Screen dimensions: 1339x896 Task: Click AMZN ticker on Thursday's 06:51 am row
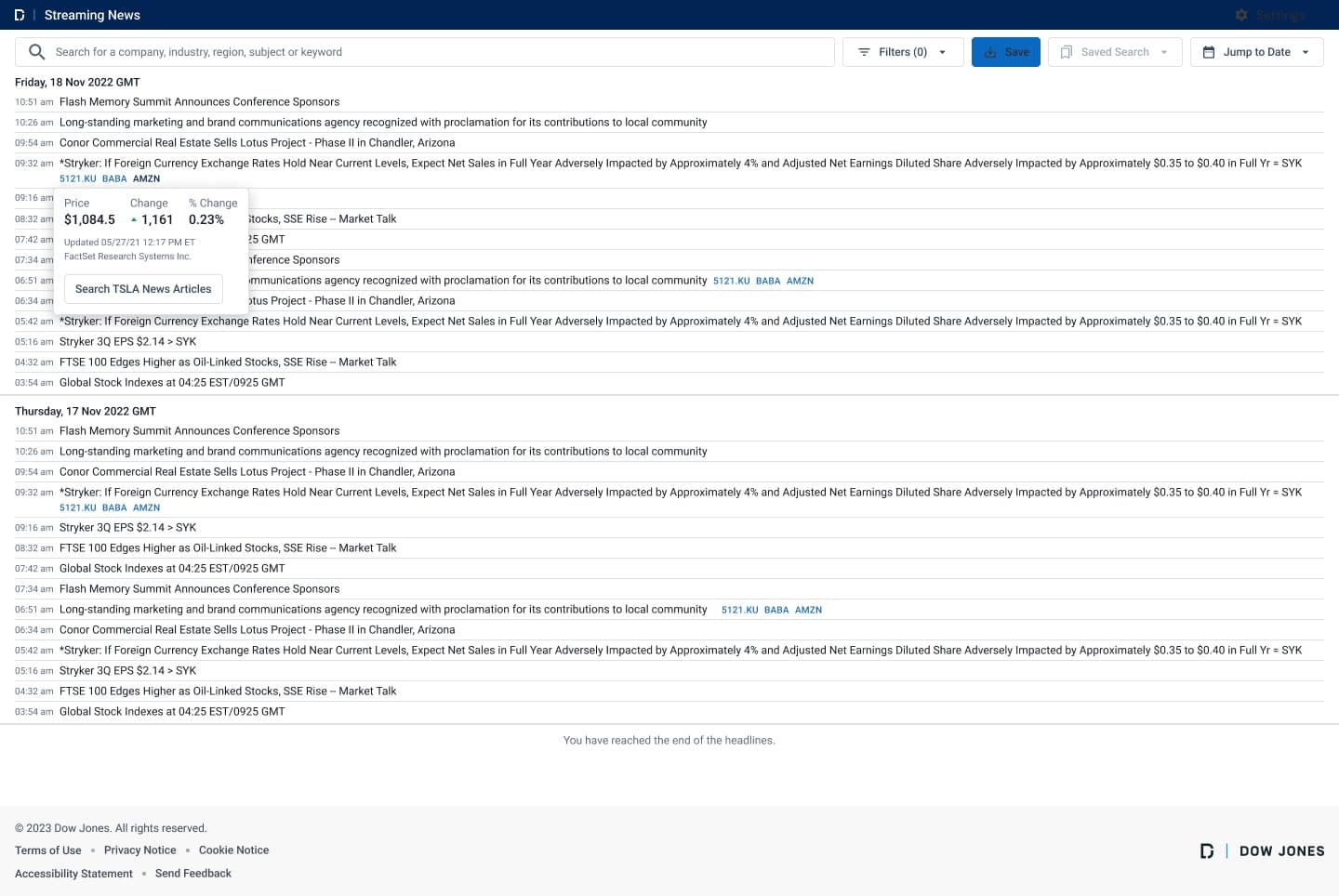pos(809,610)
